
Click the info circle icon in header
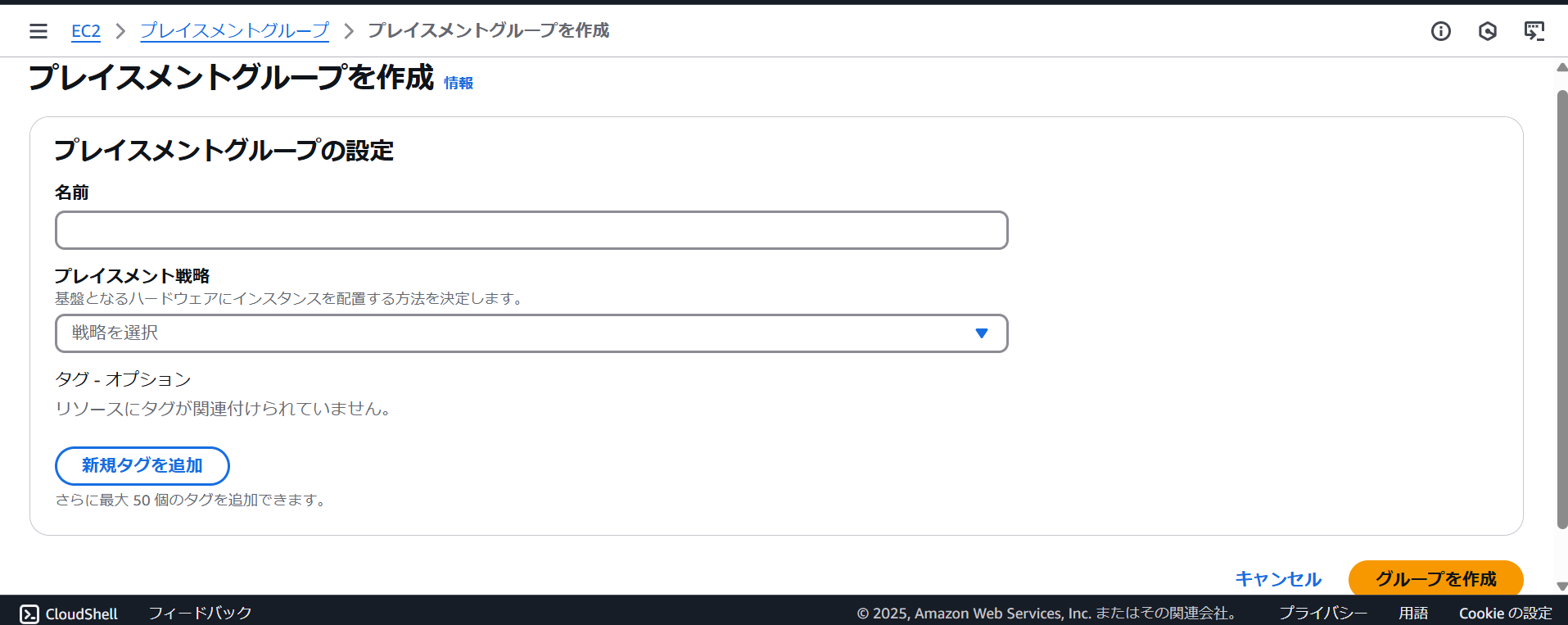click(x=1441, y=31)
